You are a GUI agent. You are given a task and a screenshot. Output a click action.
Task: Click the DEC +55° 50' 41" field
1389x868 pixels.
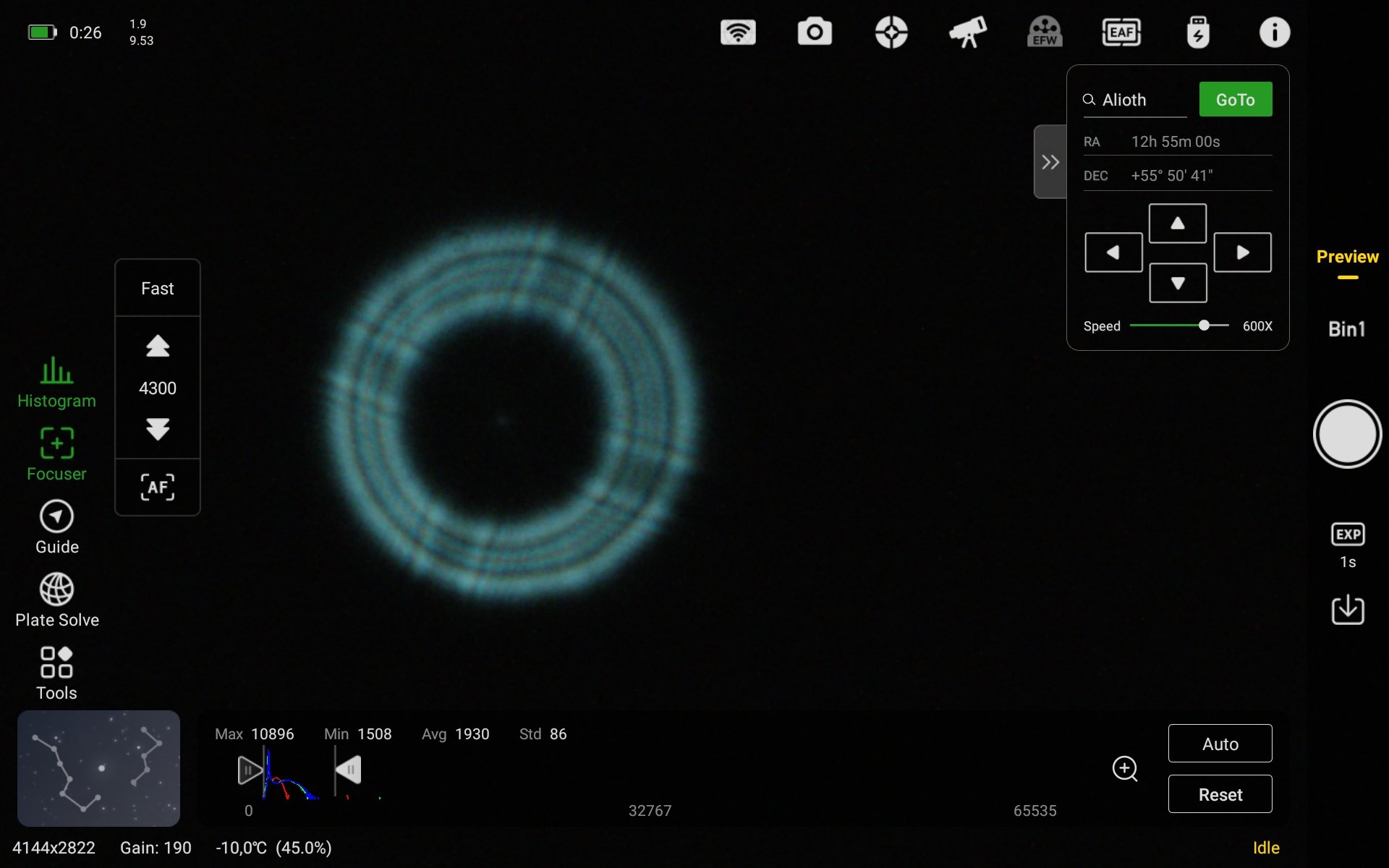tap(1177, 176)
